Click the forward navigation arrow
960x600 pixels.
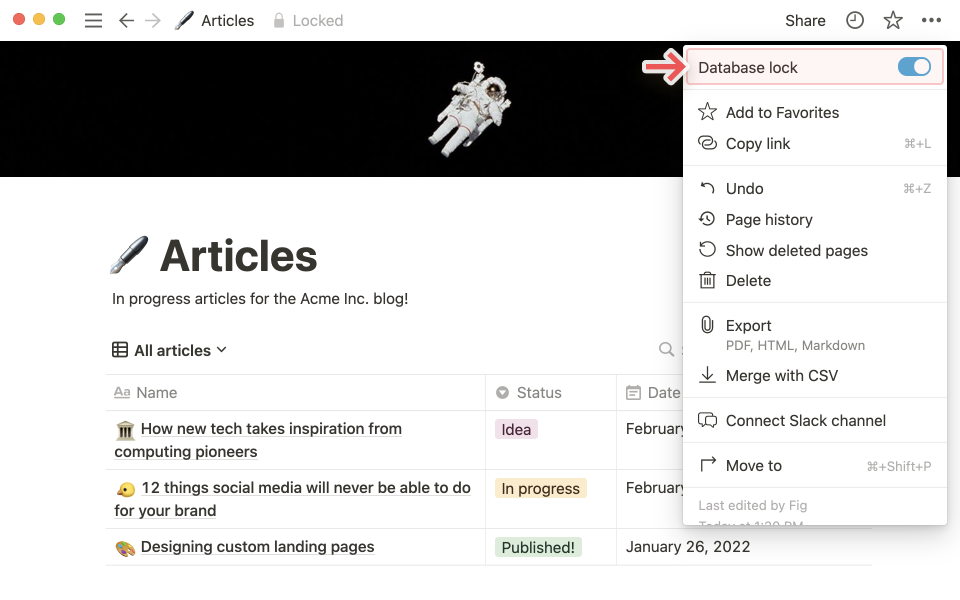(x=153, y=20)
